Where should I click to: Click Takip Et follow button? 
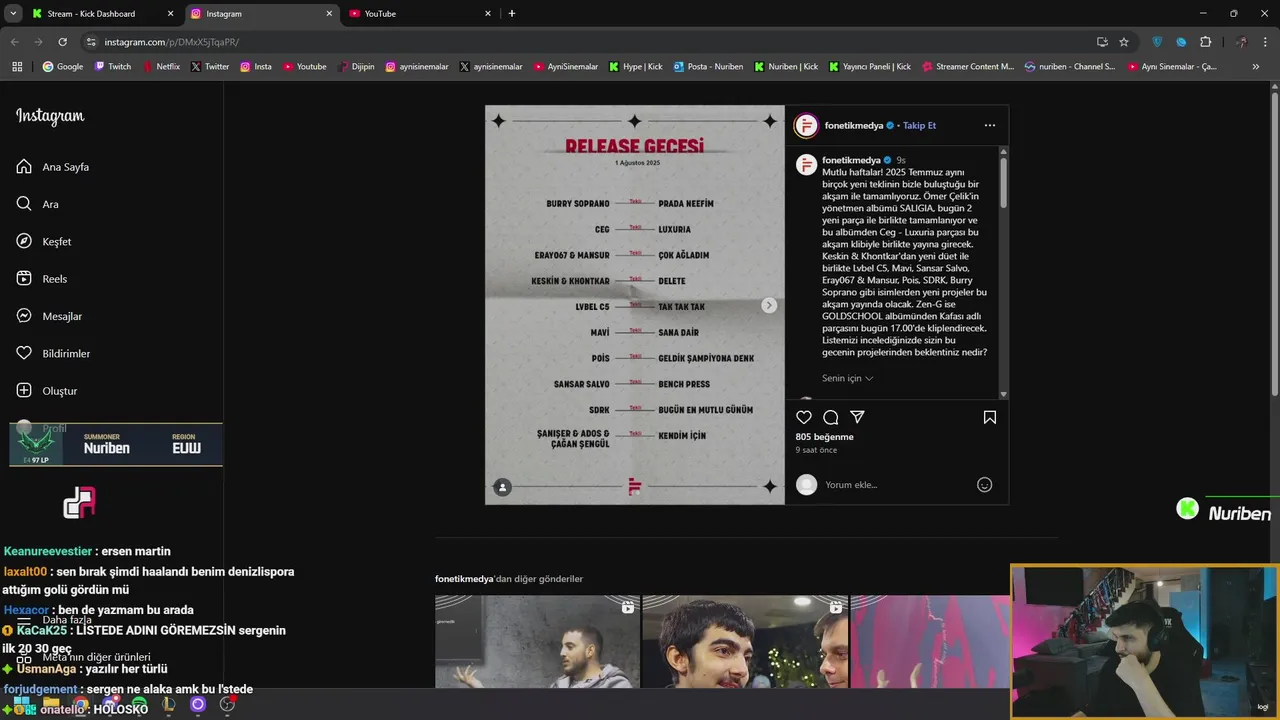[x=919, y=126]
